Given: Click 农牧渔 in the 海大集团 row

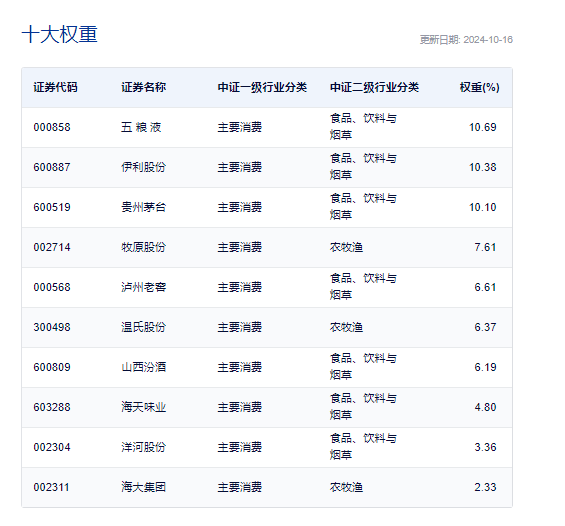Looking at the screenshot, I should coord(346,487).
